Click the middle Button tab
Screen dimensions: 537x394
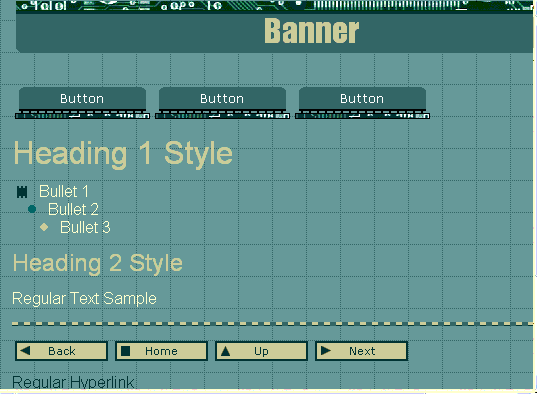(x=222, y=102)
